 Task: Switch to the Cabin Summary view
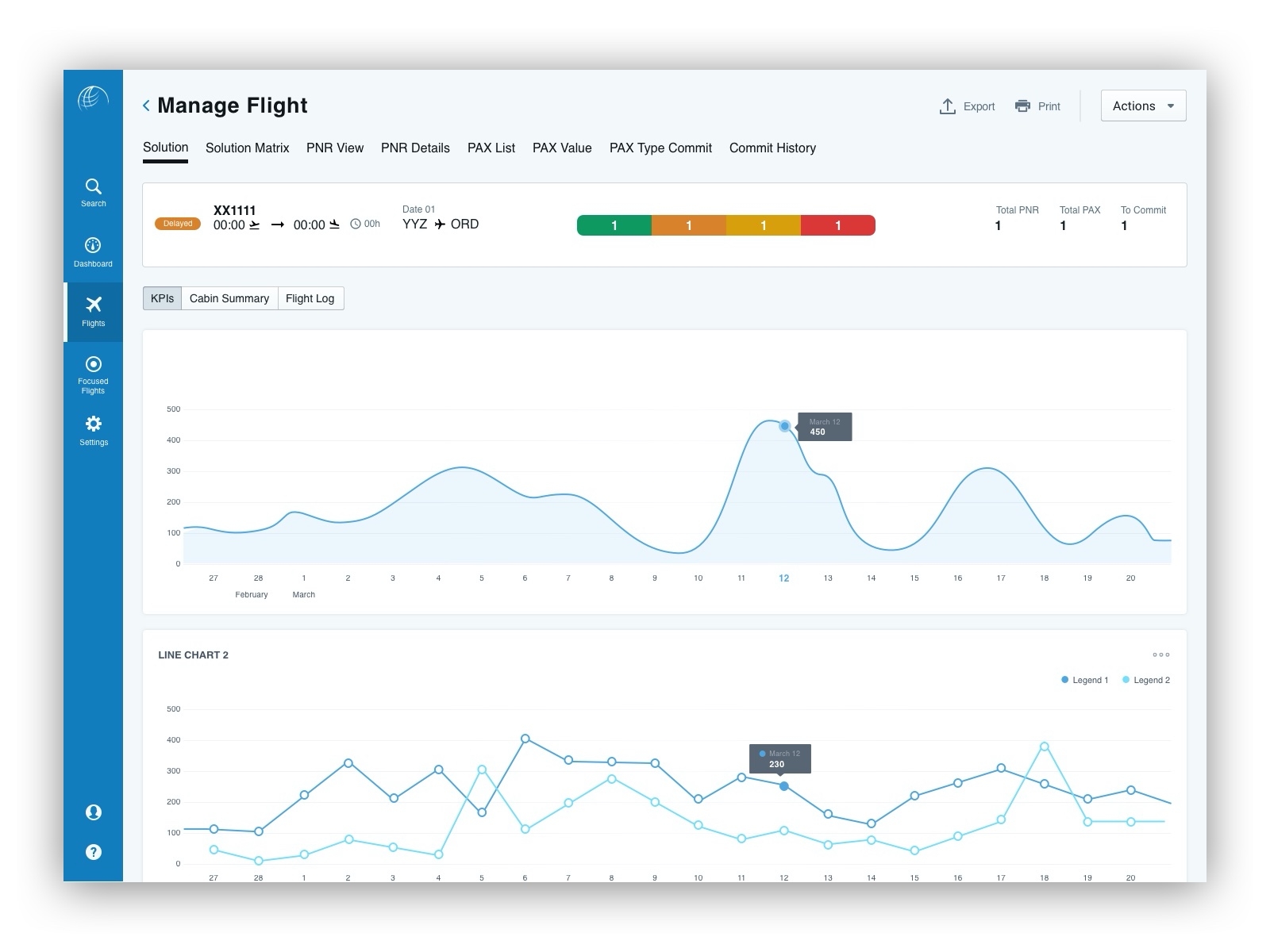[229, 298]
